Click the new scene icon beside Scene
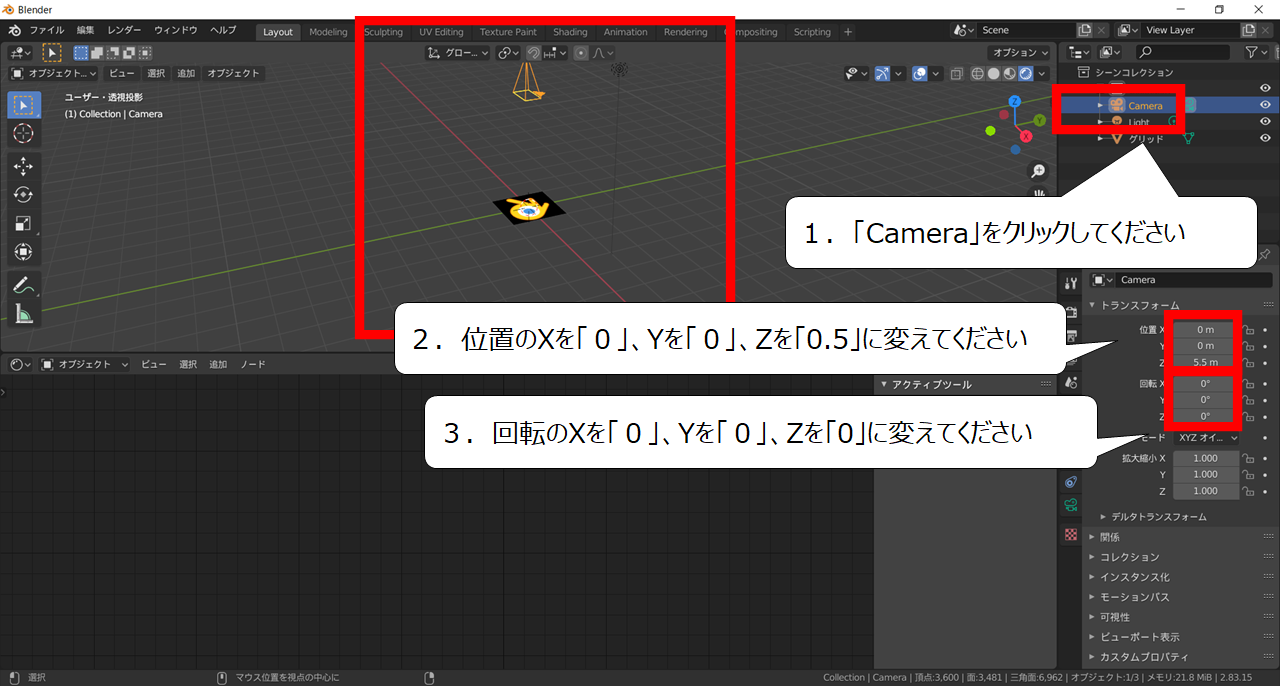 pyautogui.click(x=1085, y=31)
